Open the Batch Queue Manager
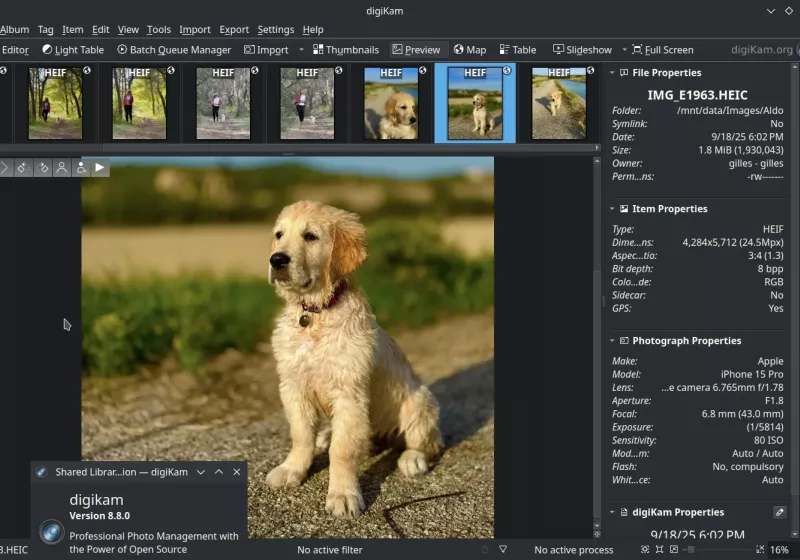Viewport: 800px width, 560px height. tap(174, 50)
